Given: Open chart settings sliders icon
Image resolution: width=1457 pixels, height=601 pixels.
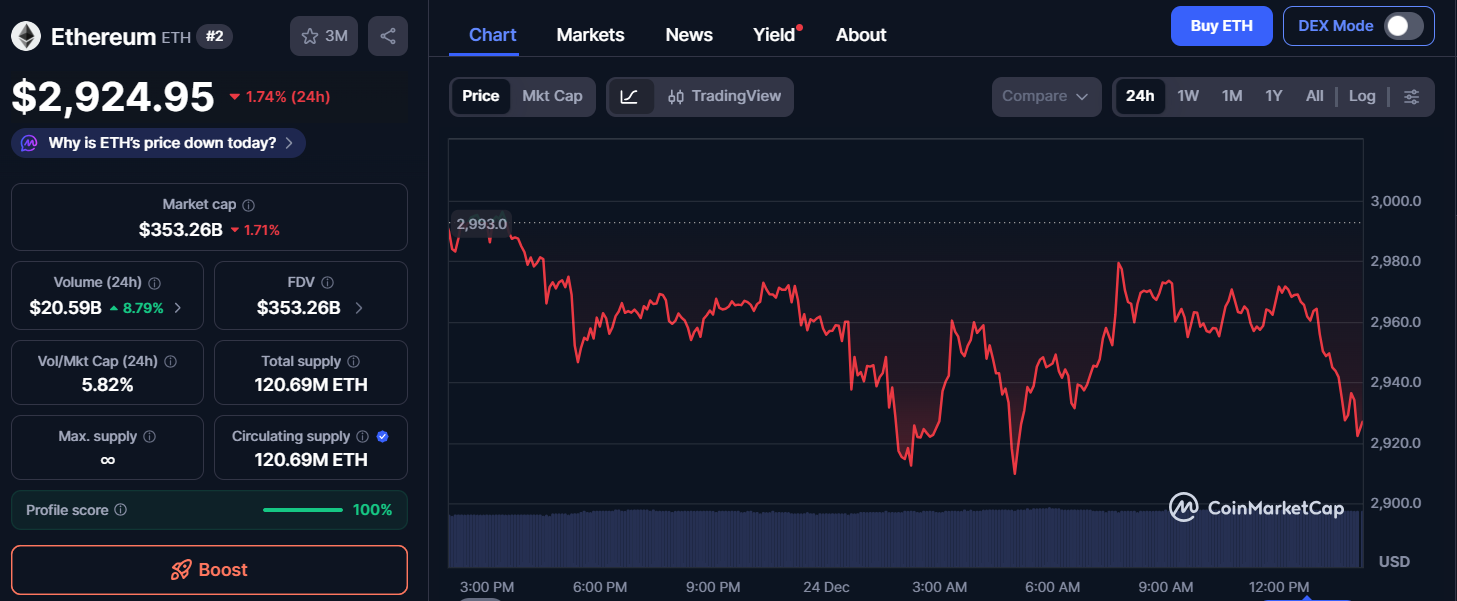Looking at the screenshot, I should pyautogui.click(x=1411, y=96).
